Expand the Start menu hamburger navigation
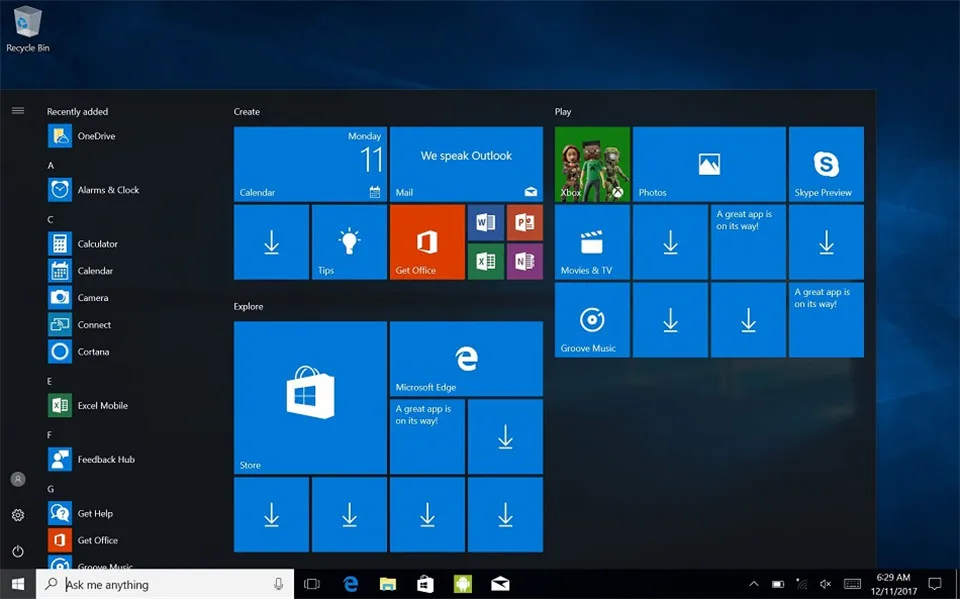This screenshot has height=599, width=960. [18, 111]
